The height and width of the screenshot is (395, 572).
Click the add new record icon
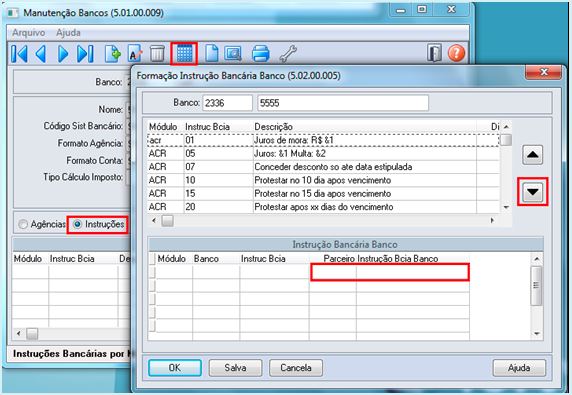[113, 54]
